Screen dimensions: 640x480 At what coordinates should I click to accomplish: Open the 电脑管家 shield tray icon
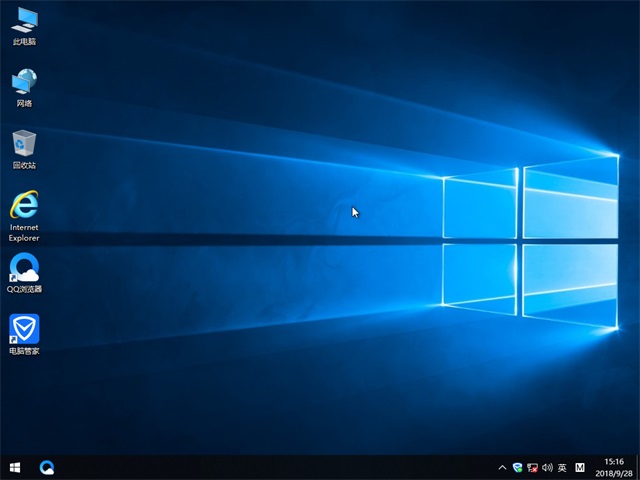517,467
